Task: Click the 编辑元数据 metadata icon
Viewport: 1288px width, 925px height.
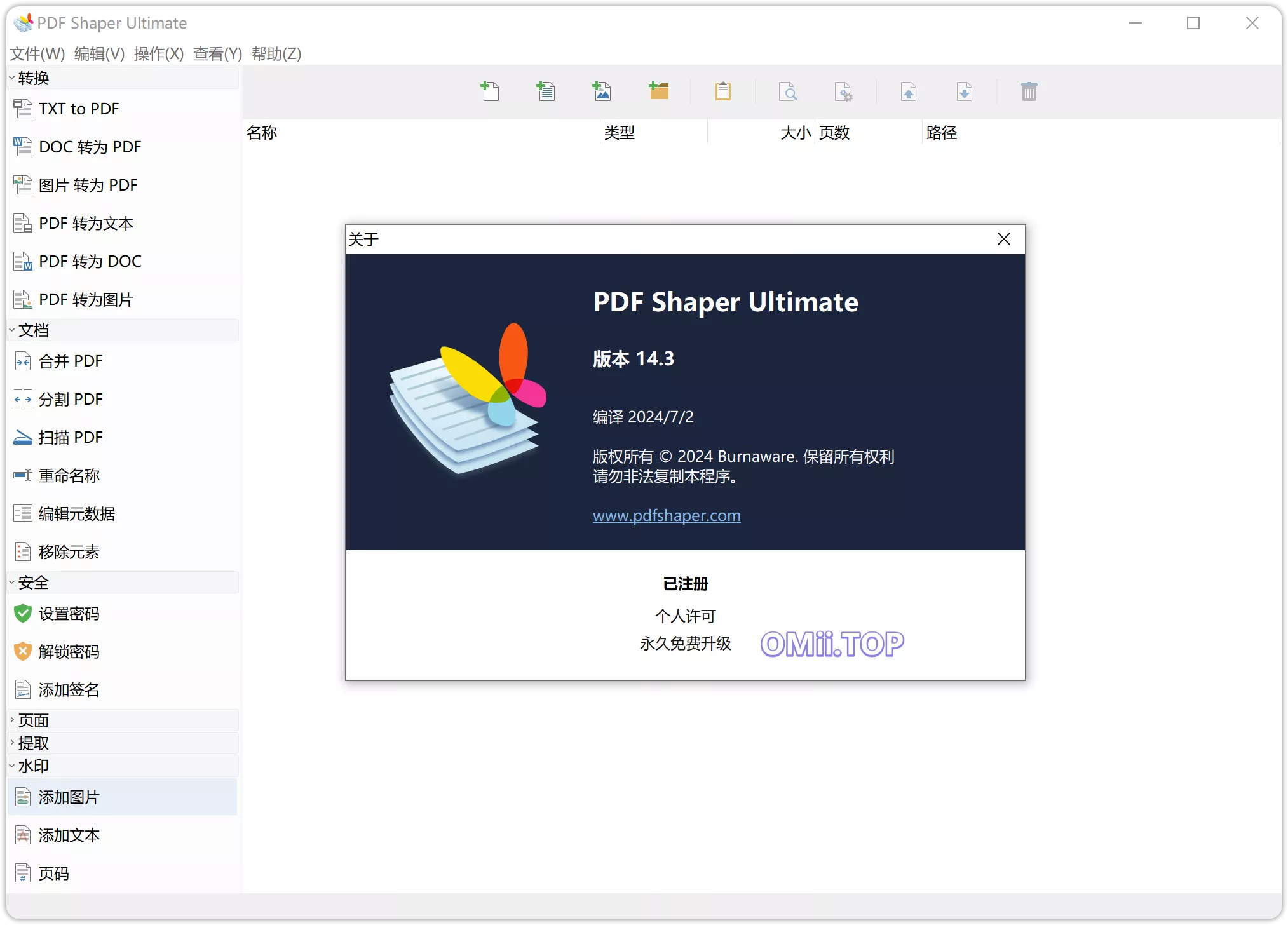Action: pos(23,513)
